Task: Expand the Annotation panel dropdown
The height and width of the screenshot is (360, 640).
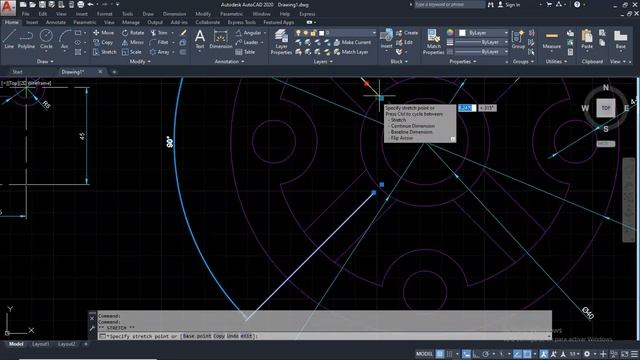Action: (229, 62)
